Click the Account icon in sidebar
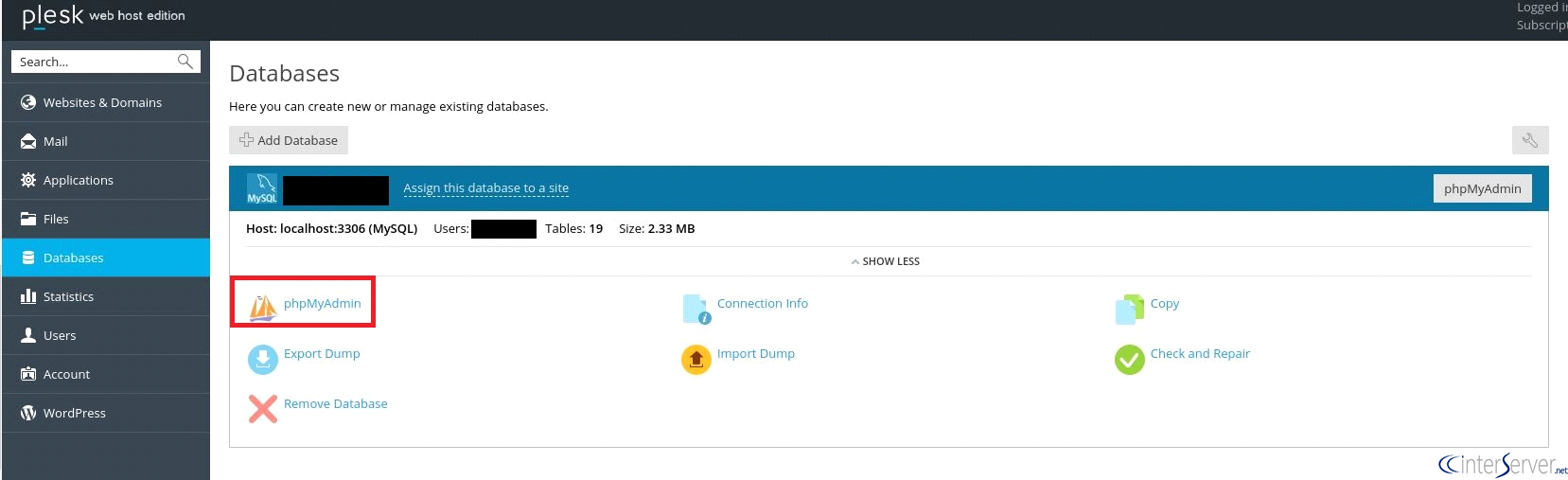The image size is (1568, 480). tap(28, 374)
